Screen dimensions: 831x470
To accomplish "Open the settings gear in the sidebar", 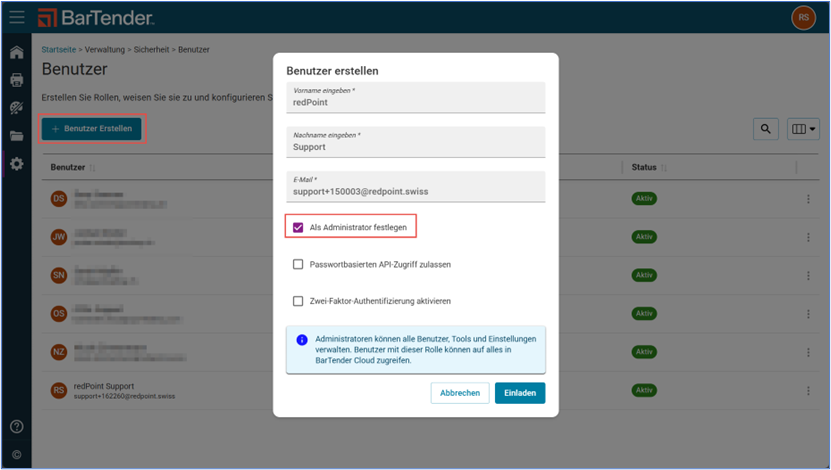I will pyautogui.click(x=16, y=164).
